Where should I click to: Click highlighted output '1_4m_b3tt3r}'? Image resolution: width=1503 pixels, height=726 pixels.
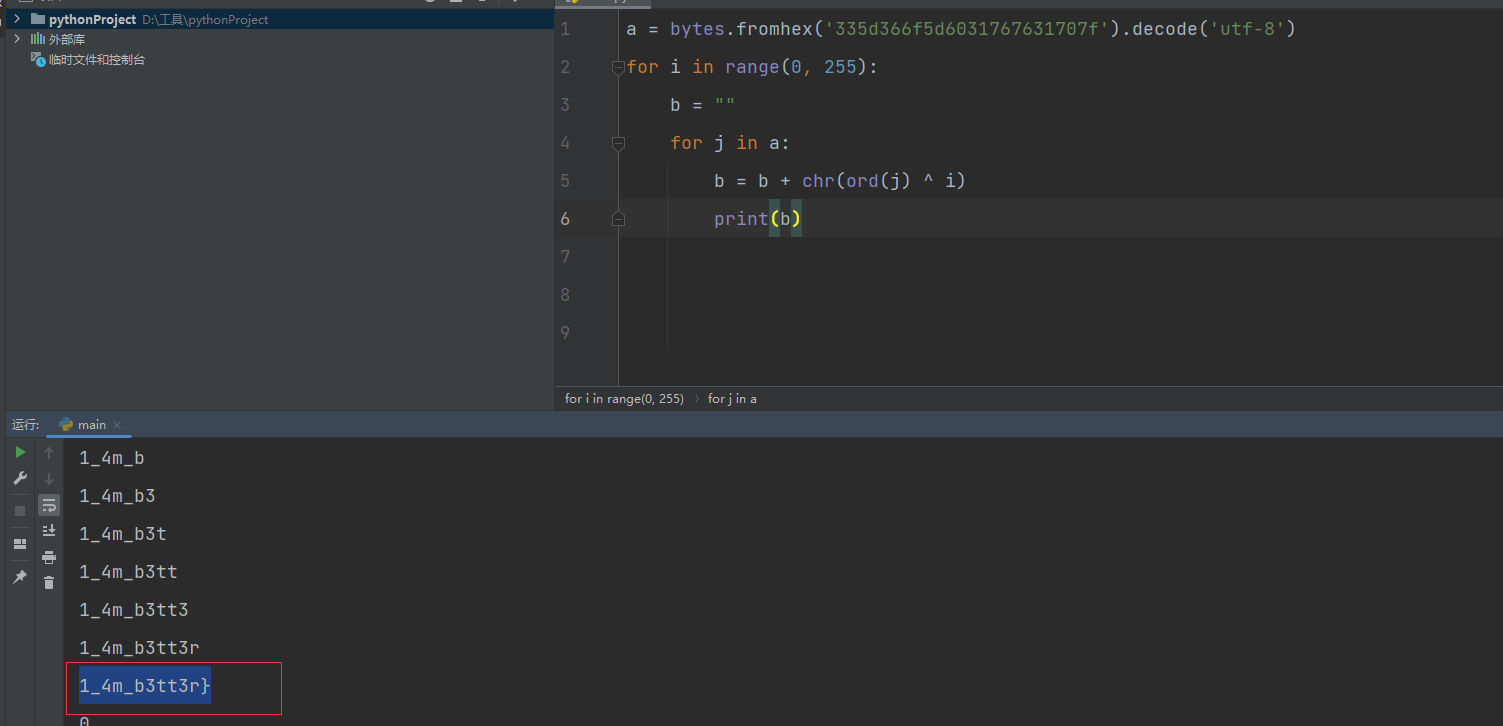tap(145, 686)
